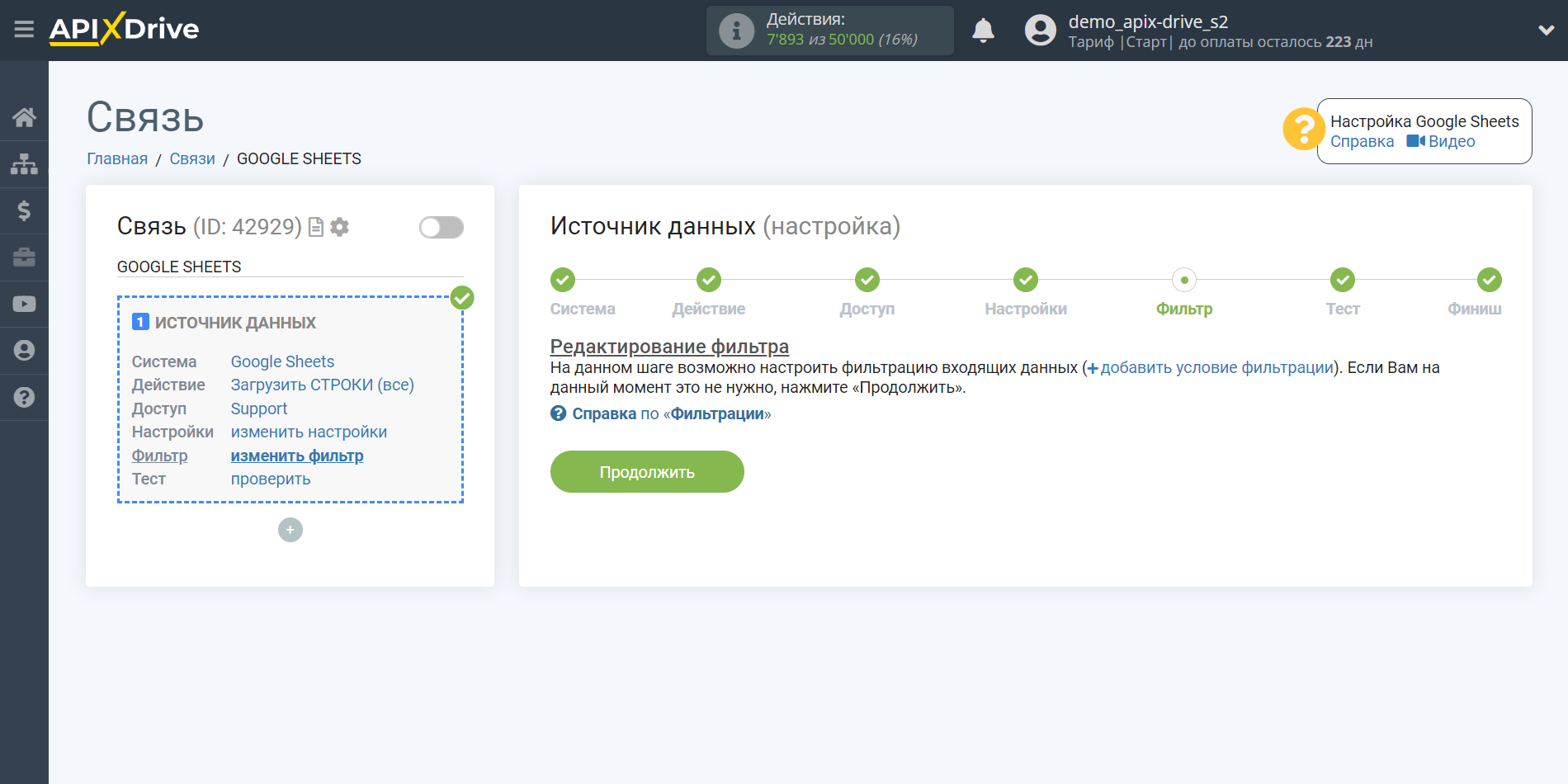1568x784 pixels.
Task: Open briefcase icon in sidebar
Action: [24, 257]
